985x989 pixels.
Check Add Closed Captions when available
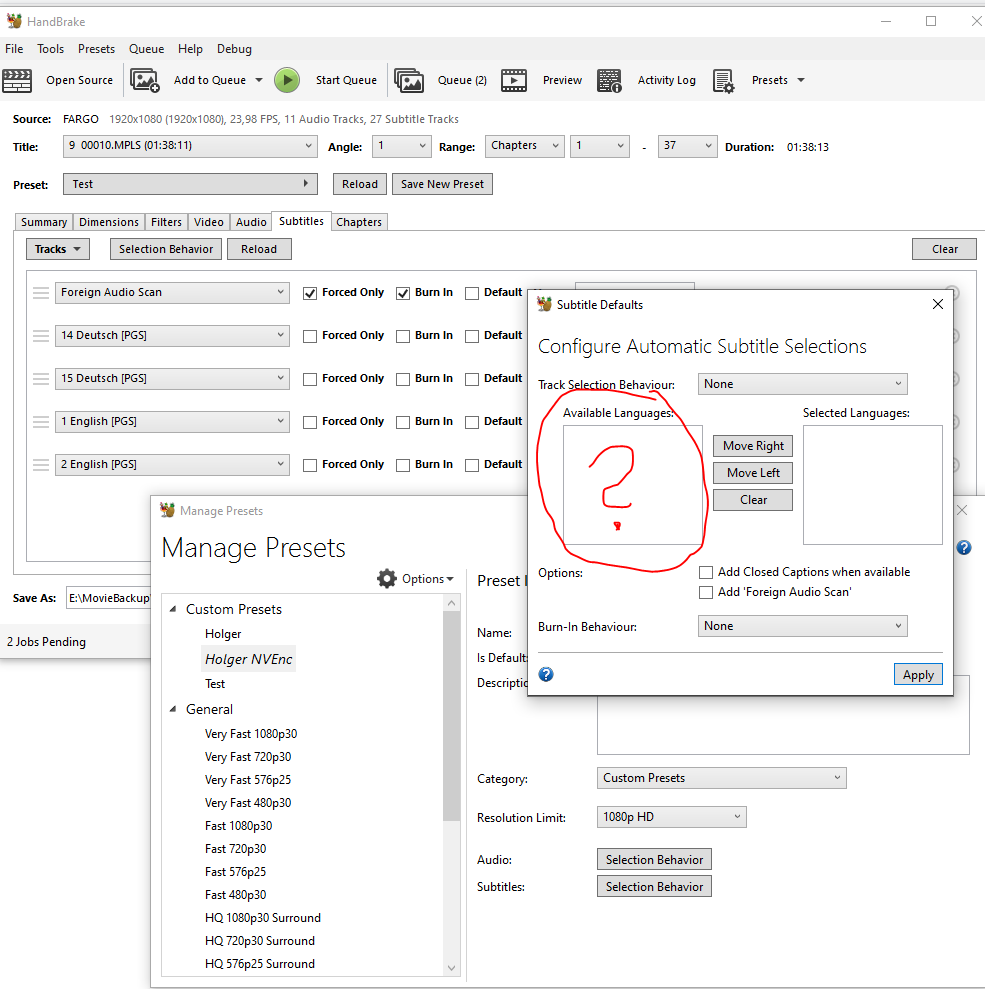coord(707,572)
